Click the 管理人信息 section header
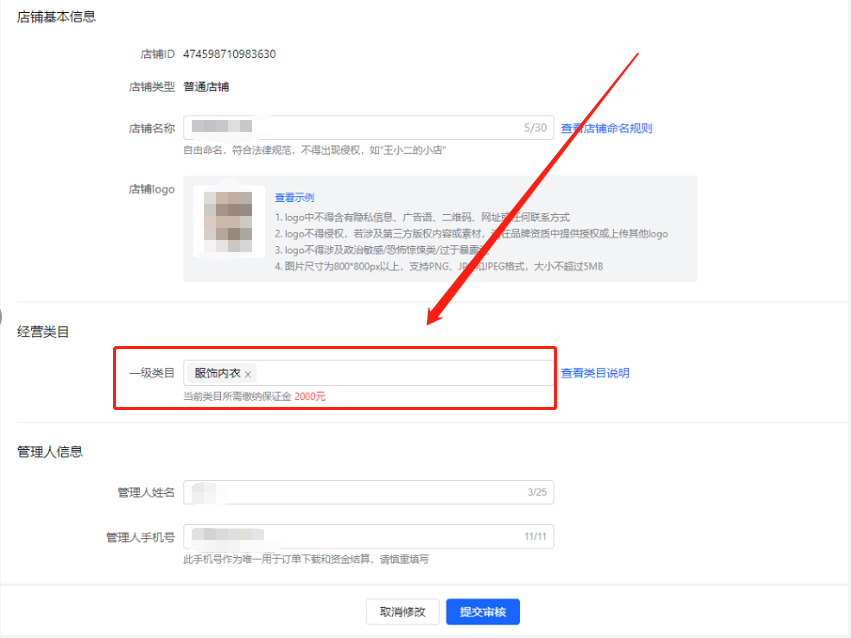851x638 pixels. [52, 451]
